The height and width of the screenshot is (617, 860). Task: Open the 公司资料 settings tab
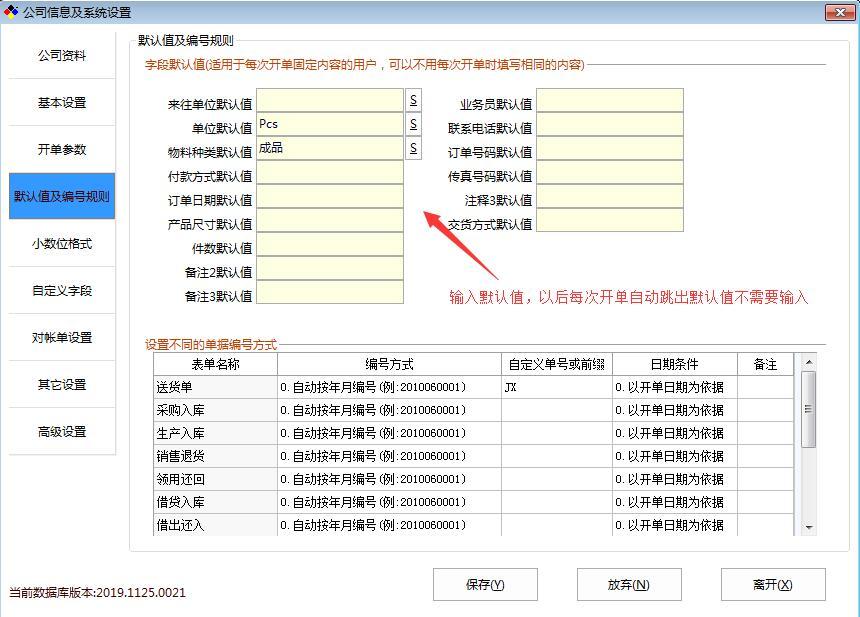click(x=62, y=55)
